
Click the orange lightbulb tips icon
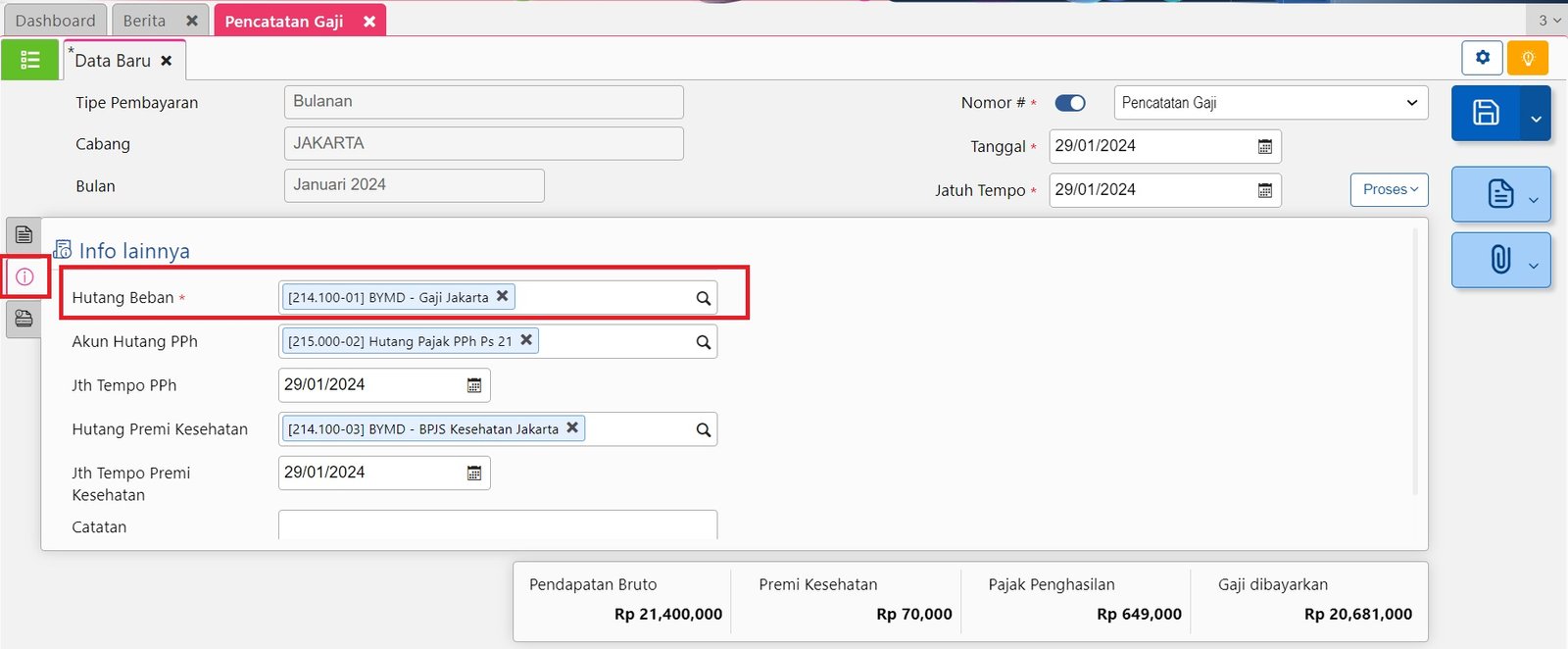(x=1527, y=58)
